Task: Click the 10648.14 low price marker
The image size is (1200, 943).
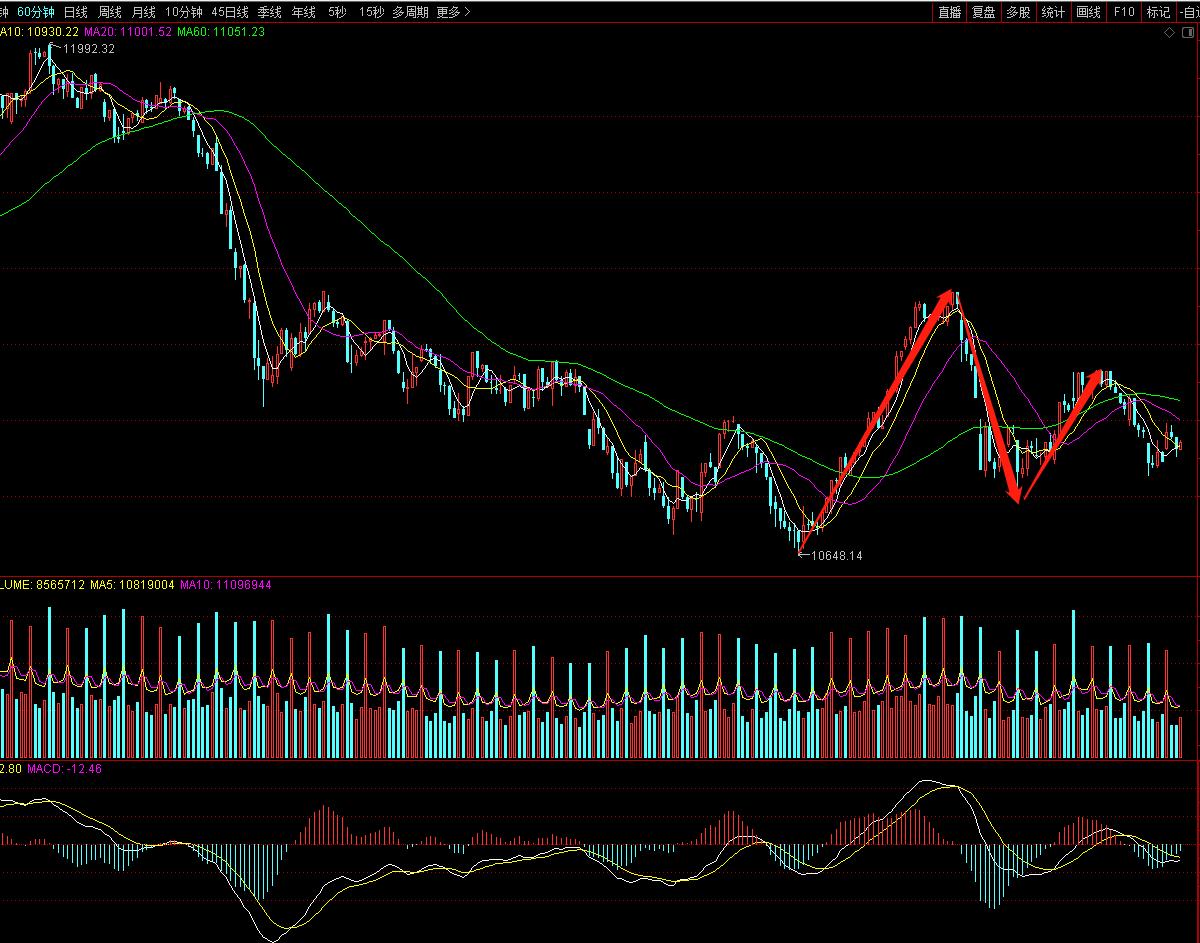Action: pos(836,556)
